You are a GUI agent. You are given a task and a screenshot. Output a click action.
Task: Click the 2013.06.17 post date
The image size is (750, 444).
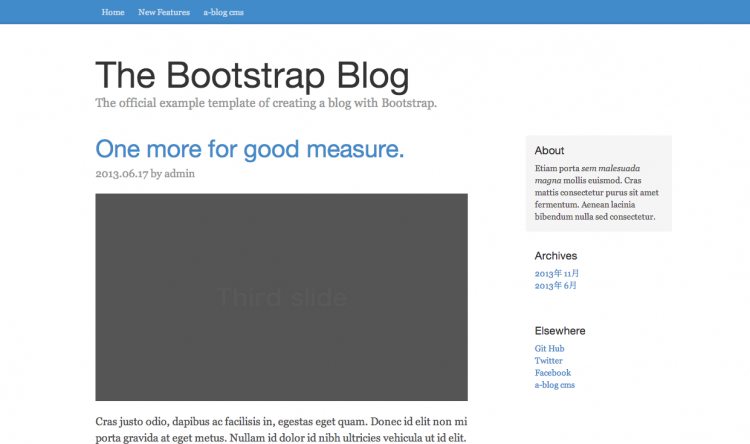point(121,174)
